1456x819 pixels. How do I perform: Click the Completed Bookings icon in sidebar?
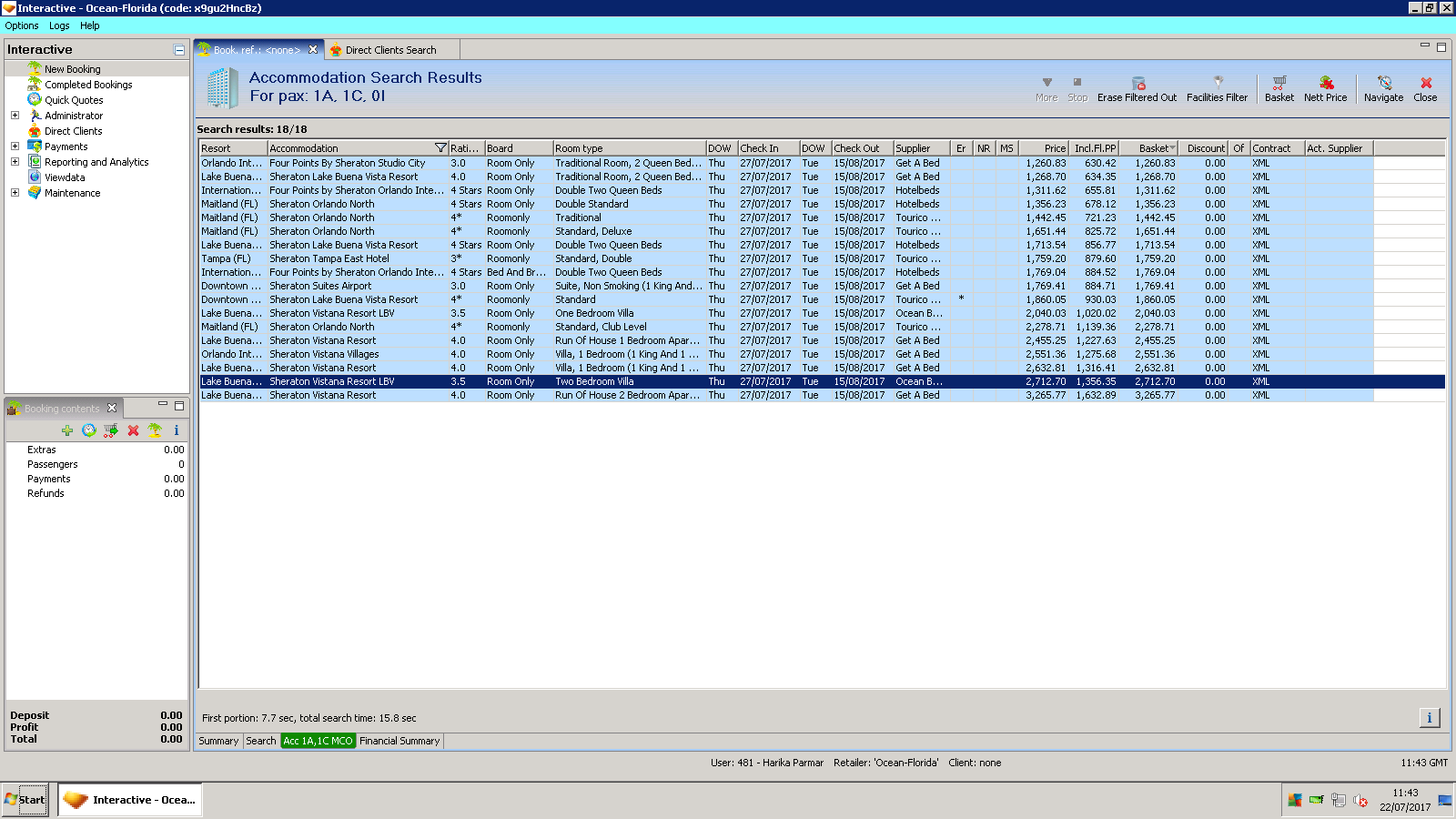pos(35,84)
